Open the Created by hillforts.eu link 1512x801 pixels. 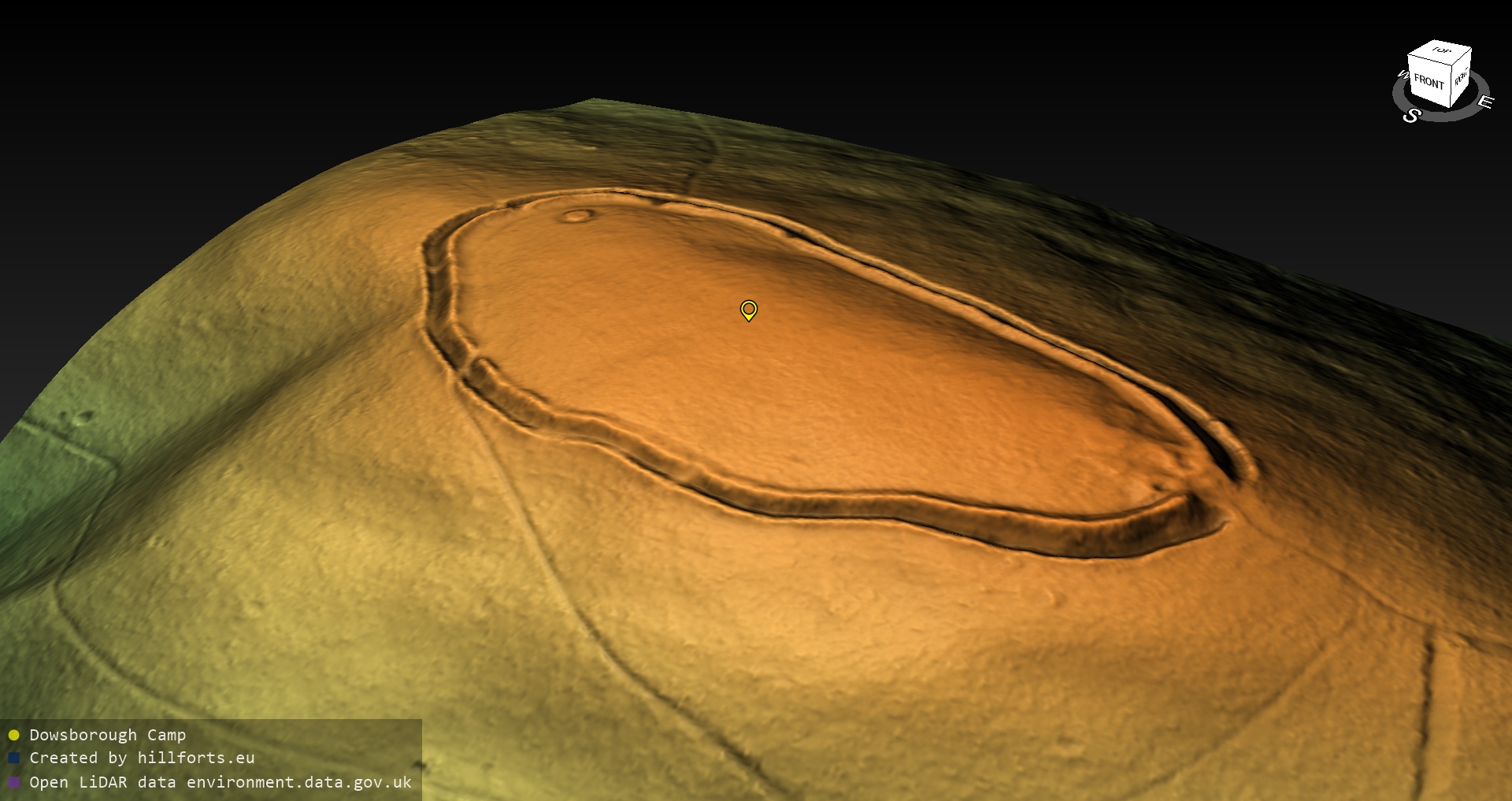[142, 758]
